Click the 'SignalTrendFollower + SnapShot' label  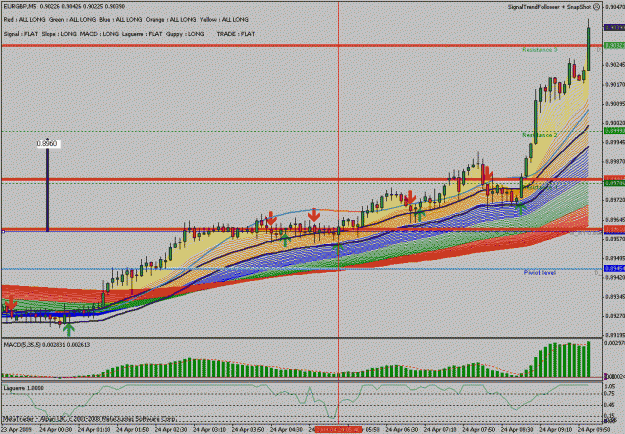550,7
